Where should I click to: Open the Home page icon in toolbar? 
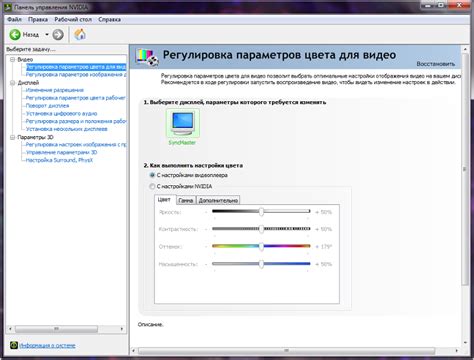click(x=80, y=34)
